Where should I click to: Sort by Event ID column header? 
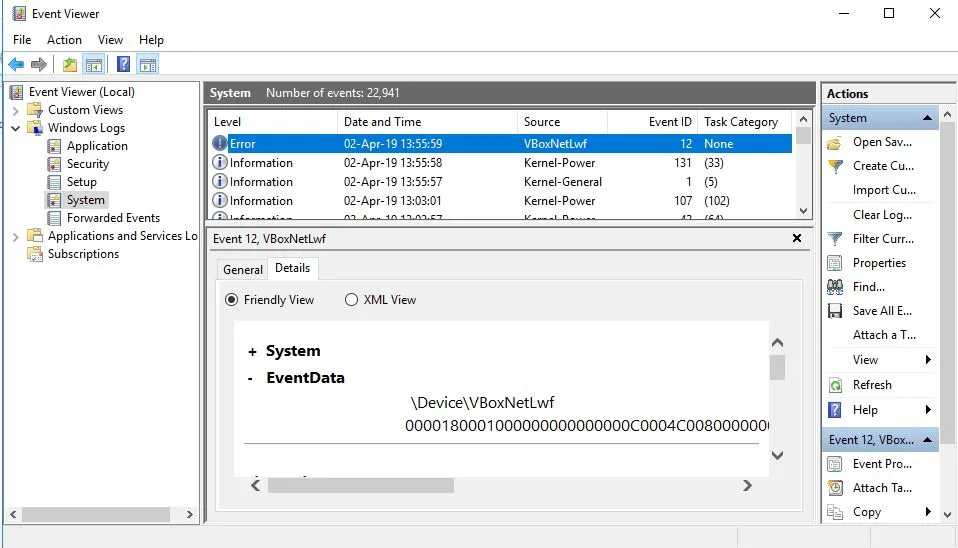pyautogui.click(x=653, y=122)
